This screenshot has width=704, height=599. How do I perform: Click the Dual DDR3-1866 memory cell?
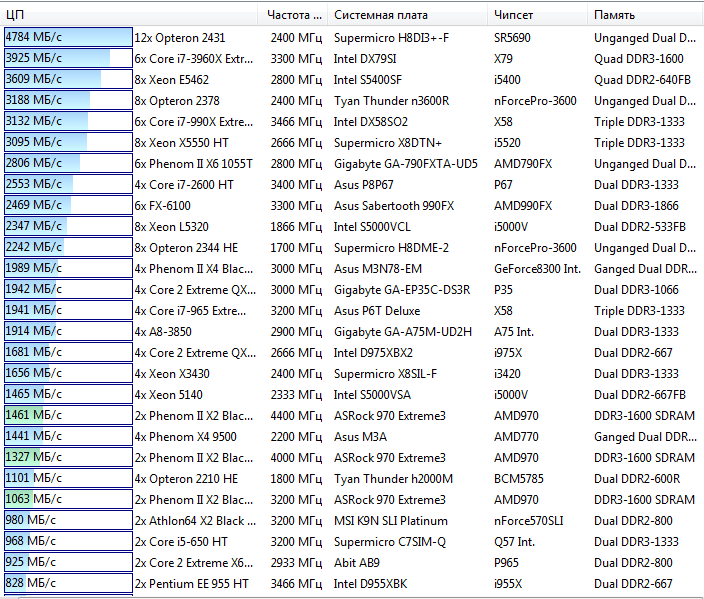click(636, 206)
